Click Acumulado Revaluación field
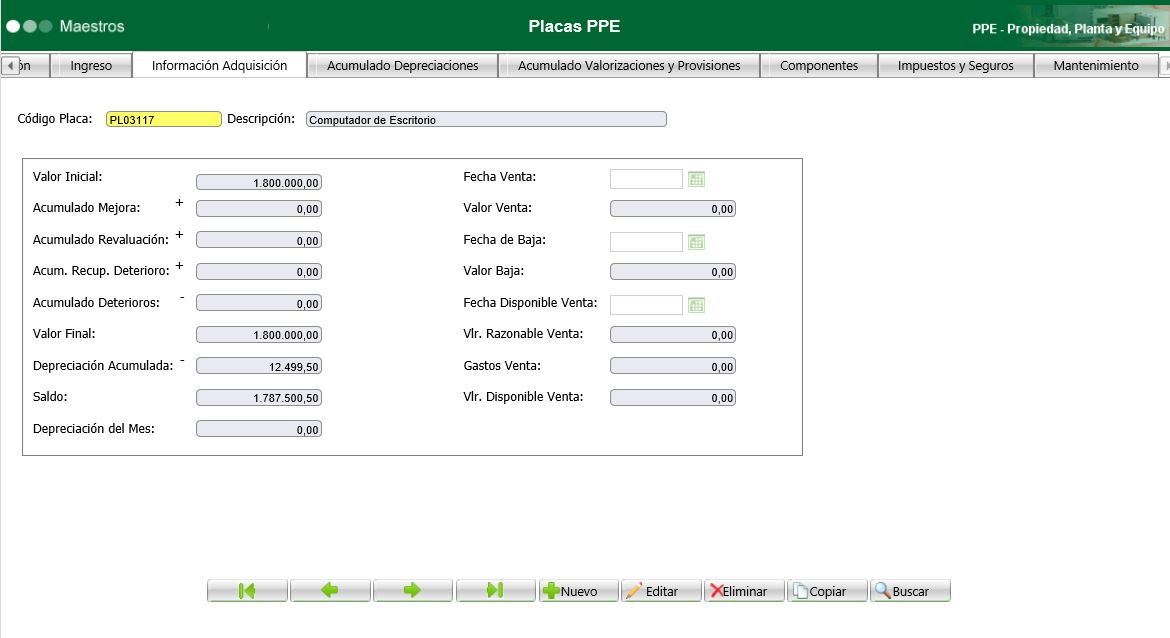Viewport: 1170px width, 638px height. click(259, 240)
